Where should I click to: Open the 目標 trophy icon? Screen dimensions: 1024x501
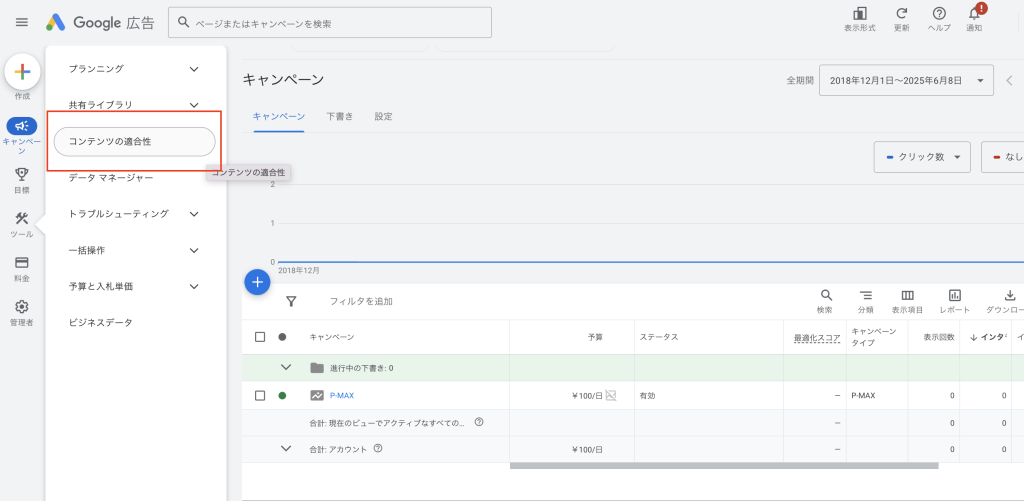point(22,174)
